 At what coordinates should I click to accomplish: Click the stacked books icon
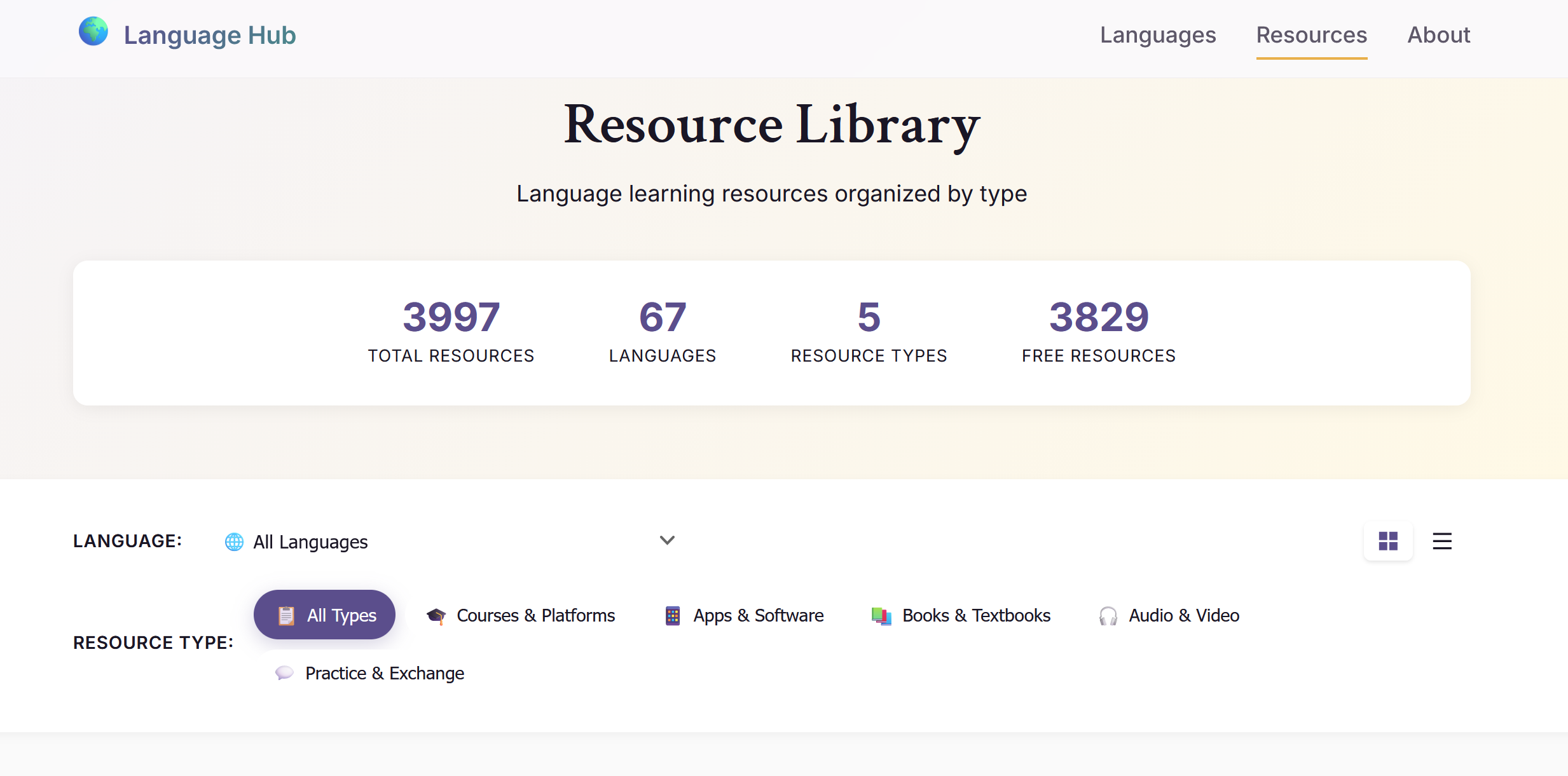(x=881, y=616)
